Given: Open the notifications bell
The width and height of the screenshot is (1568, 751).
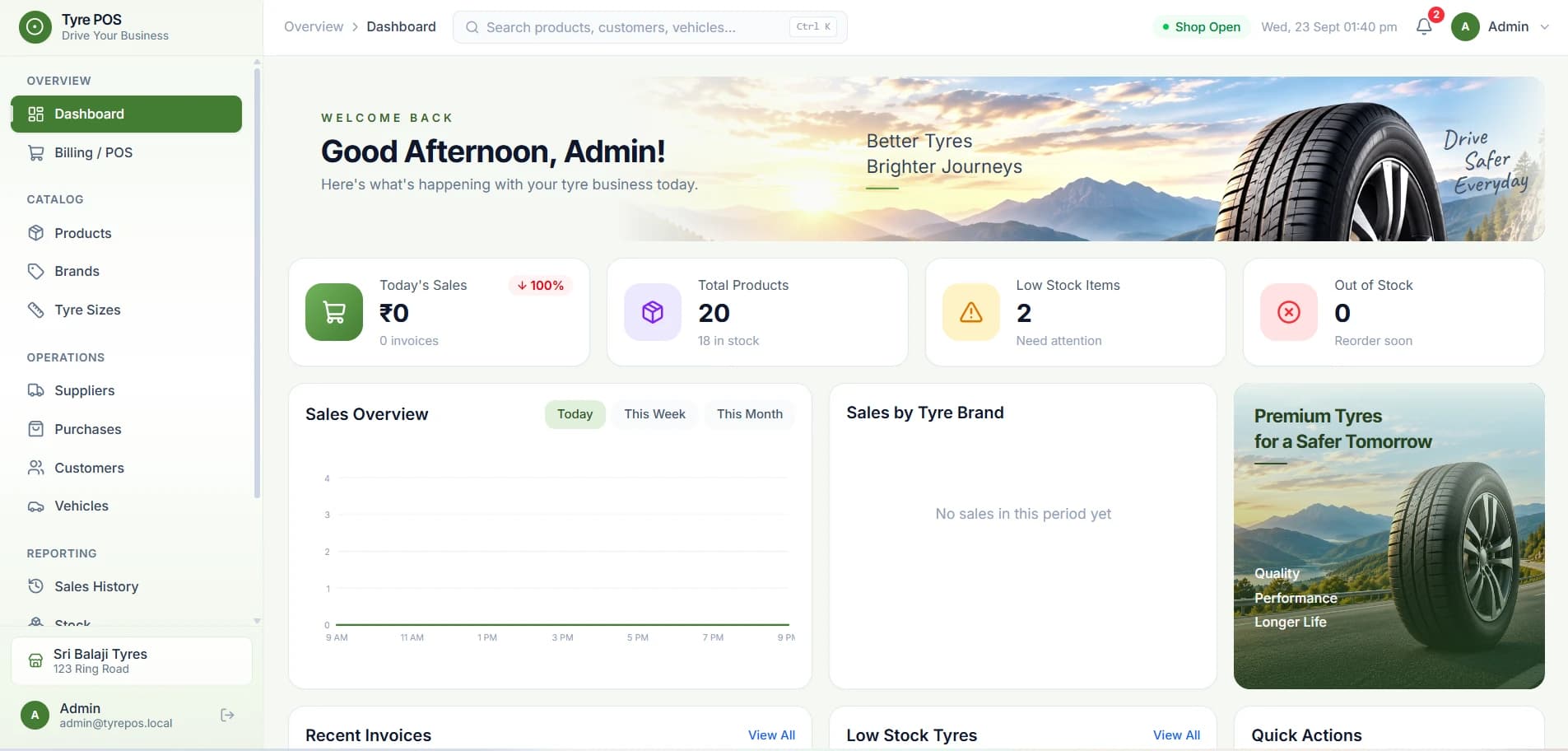Looking at the screenshot, I should point(1424,27).
